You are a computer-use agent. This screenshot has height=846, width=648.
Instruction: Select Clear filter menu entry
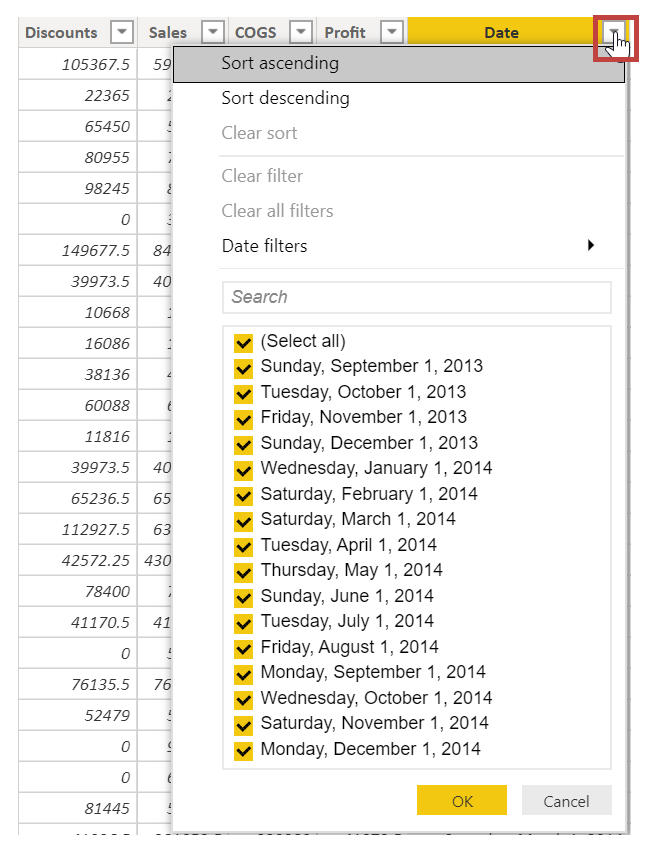tap(399, 176)
